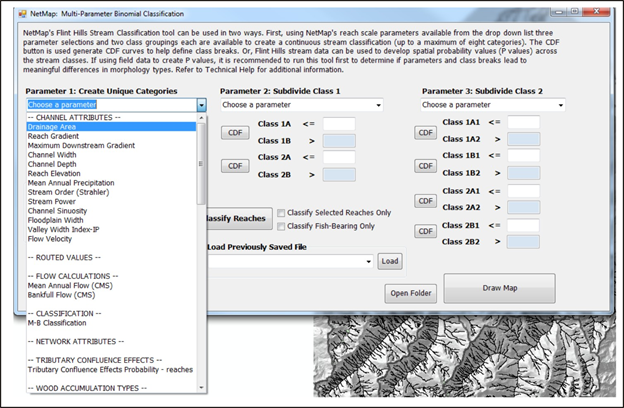Click the Classify Reaches button
The image size is (624, 408).
240,219
